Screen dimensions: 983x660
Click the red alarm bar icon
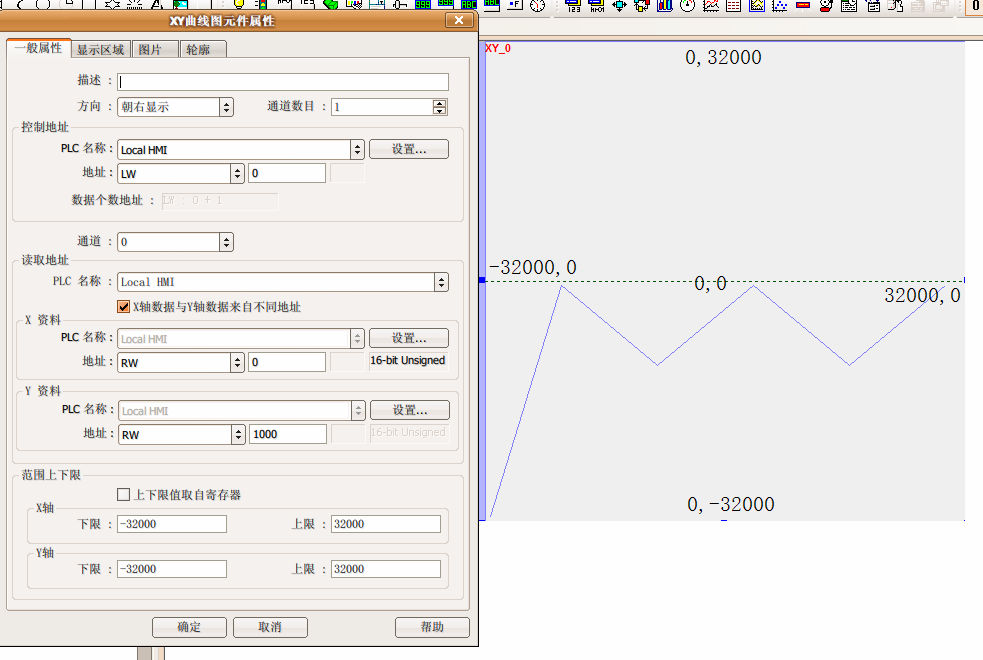pyautogui.click(x=803, y=6)
